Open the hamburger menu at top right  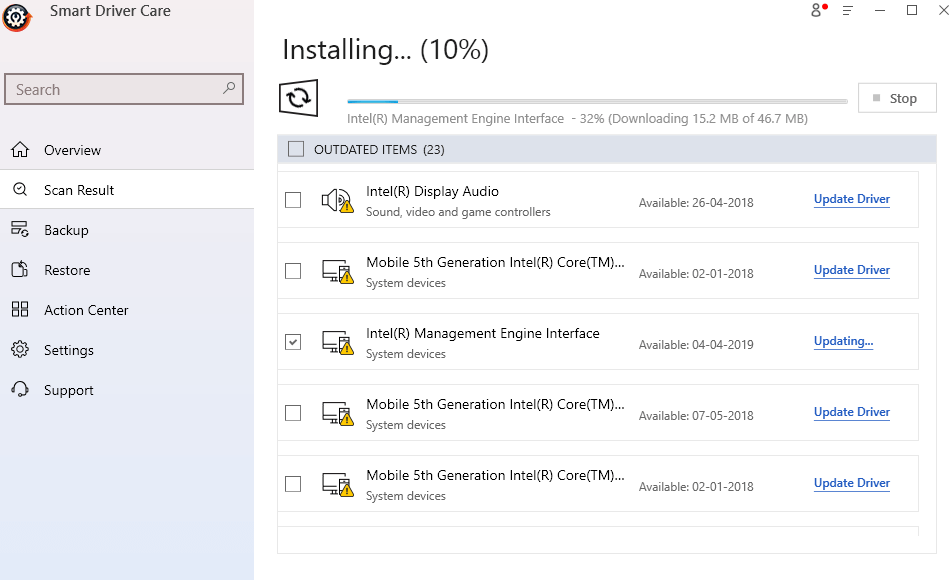[x=845, y=11]
